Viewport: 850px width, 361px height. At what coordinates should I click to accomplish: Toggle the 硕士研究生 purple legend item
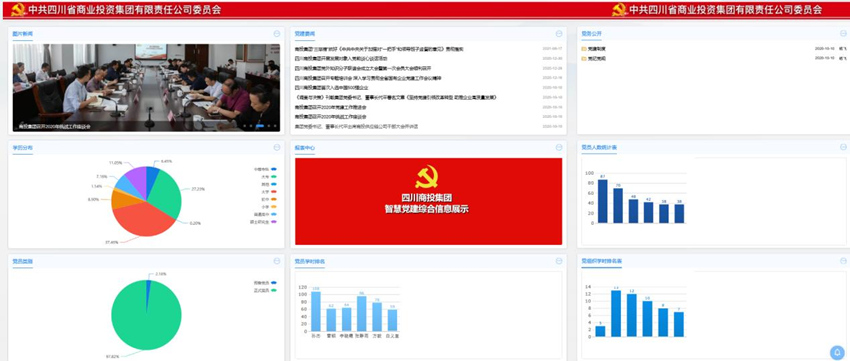tap(263, 222)
